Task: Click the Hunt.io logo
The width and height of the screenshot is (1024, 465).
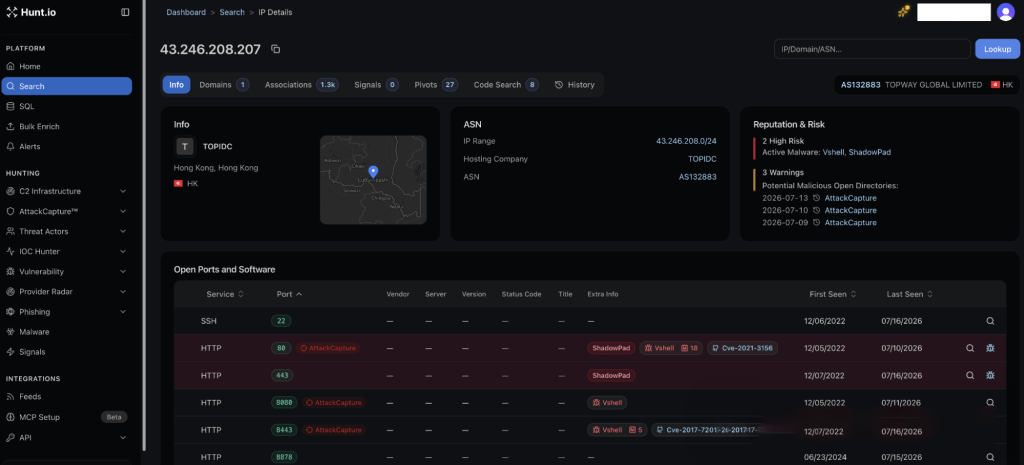Action: point(31,12)
